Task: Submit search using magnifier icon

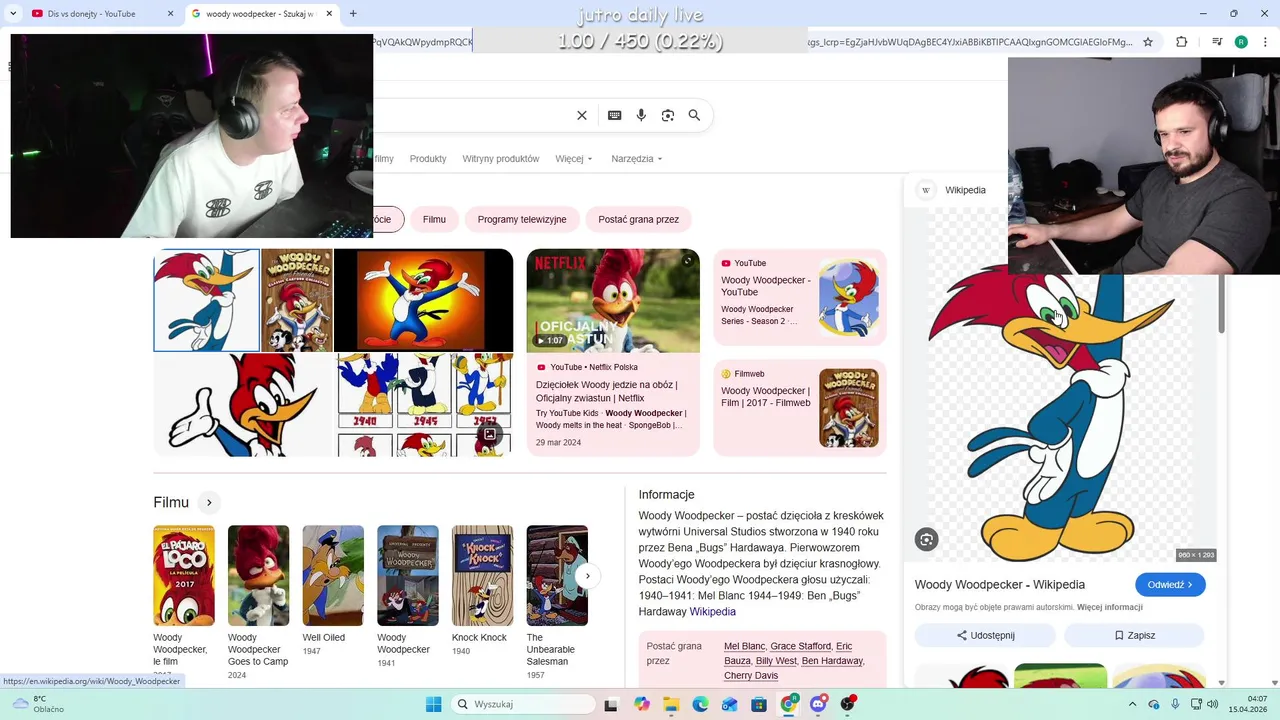Action: [x=694, y=115]
